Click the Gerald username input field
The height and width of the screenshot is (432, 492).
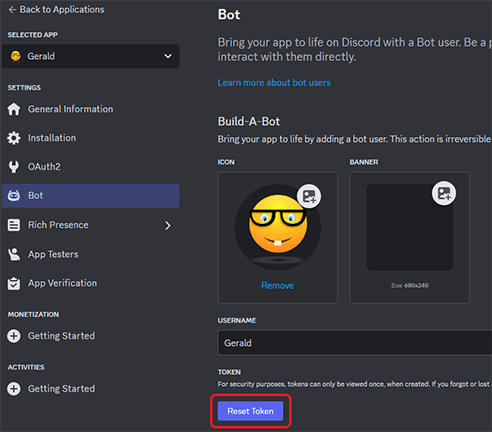click(x=355, y=343)
